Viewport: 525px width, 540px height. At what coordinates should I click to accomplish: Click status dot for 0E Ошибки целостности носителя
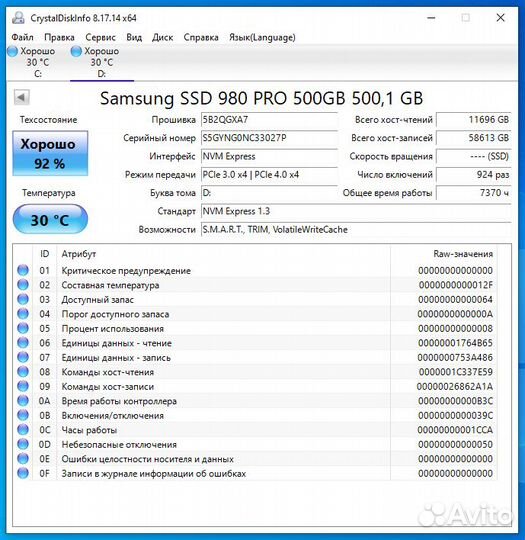23,458
